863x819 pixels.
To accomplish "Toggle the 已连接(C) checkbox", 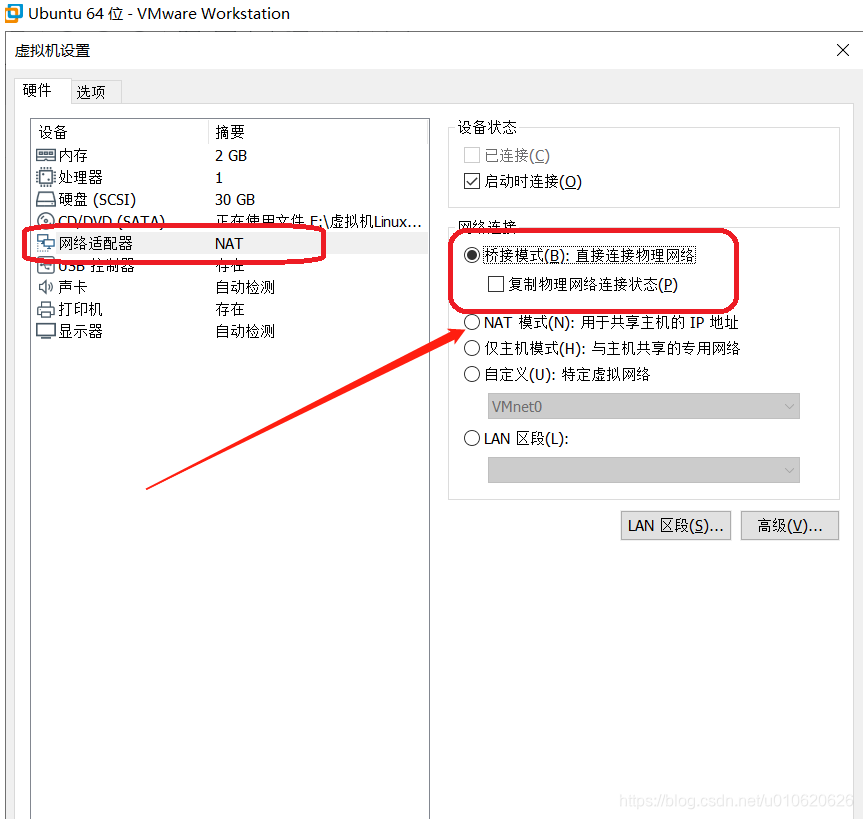I will pos(472,155).
